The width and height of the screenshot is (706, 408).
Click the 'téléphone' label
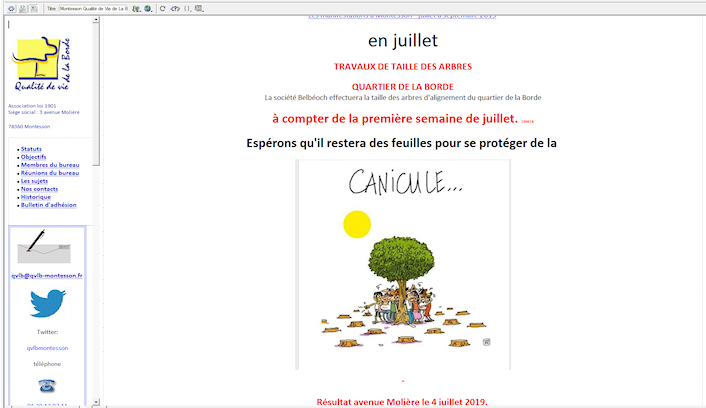point(47,364)
